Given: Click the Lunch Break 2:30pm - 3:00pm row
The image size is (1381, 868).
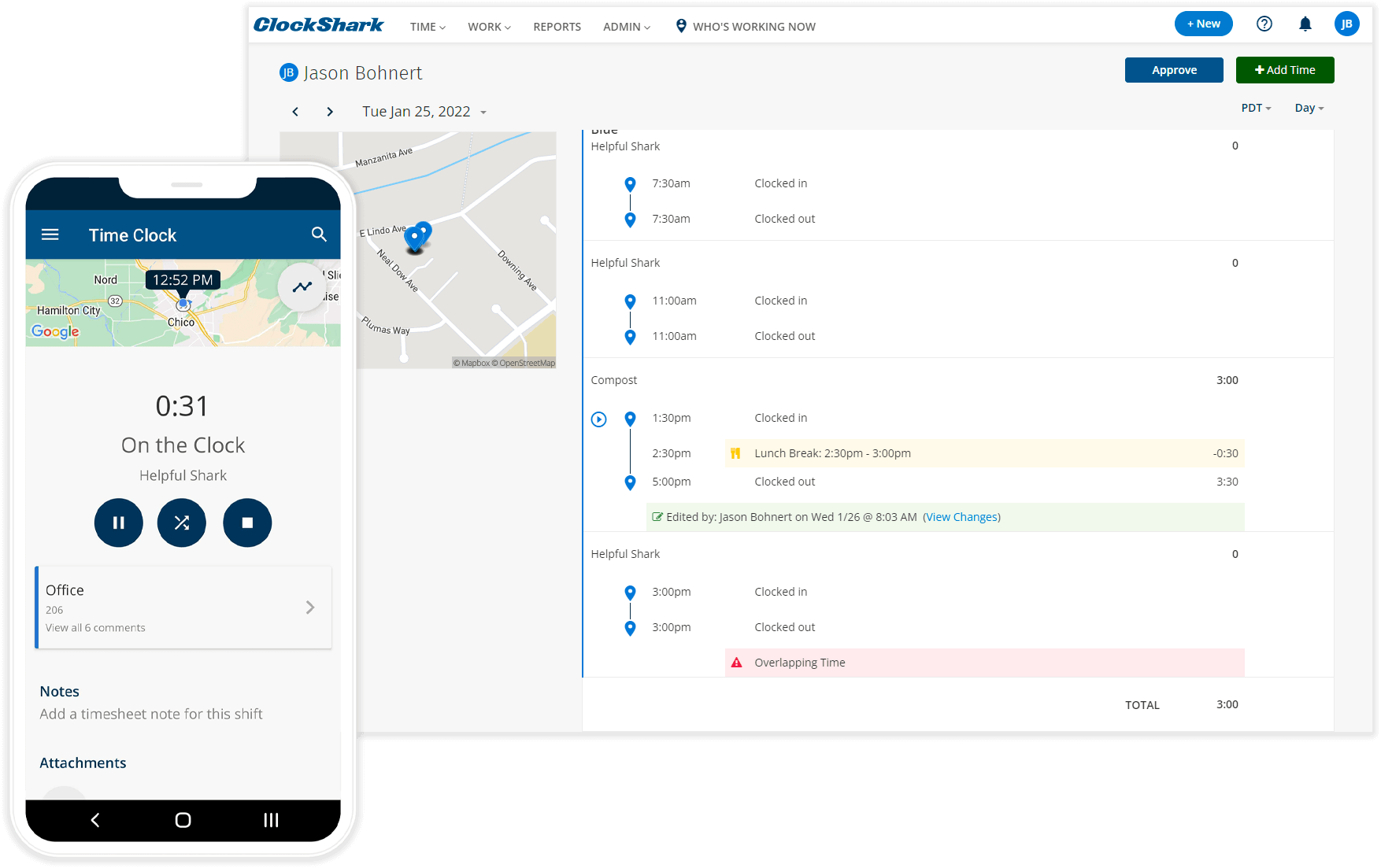Looking at the screenshot, I should click(x=985, y=453).
